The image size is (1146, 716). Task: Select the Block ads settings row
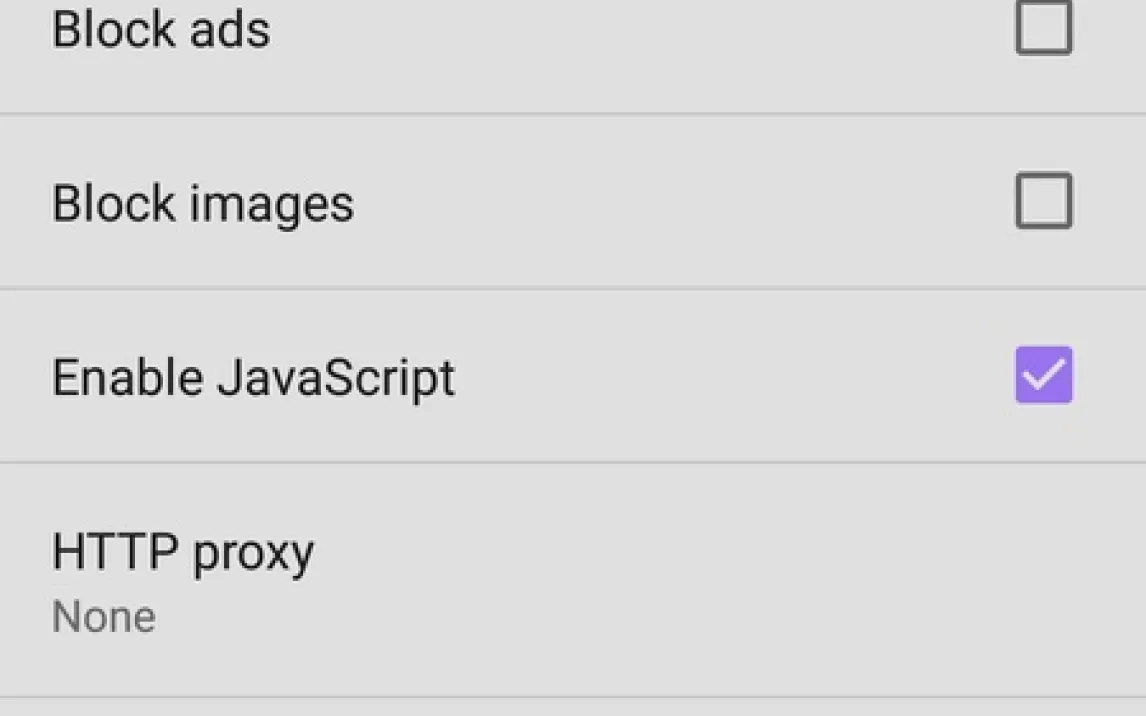[x=573, y=40]
